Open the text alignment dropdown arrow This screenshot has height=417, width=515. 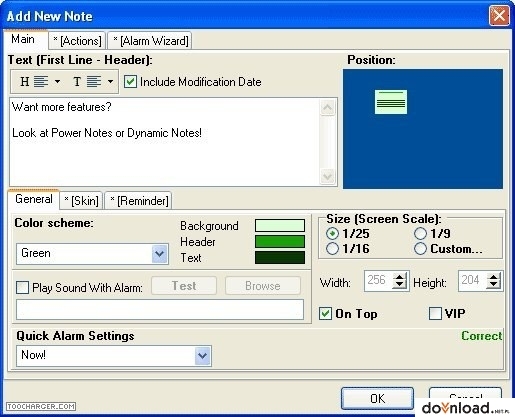(x=110, y=81)
